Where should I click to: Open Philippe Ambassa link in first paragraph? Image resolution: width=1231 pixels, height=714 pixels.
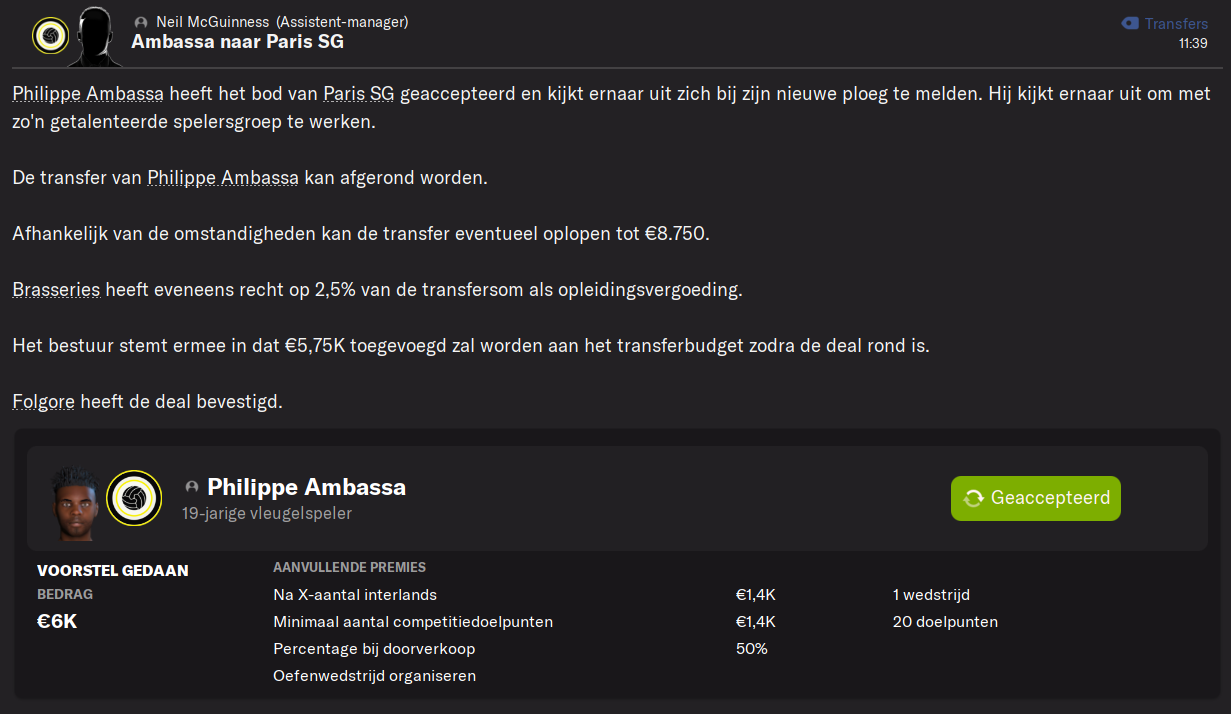pyautogui.click(x=88, y=94)
